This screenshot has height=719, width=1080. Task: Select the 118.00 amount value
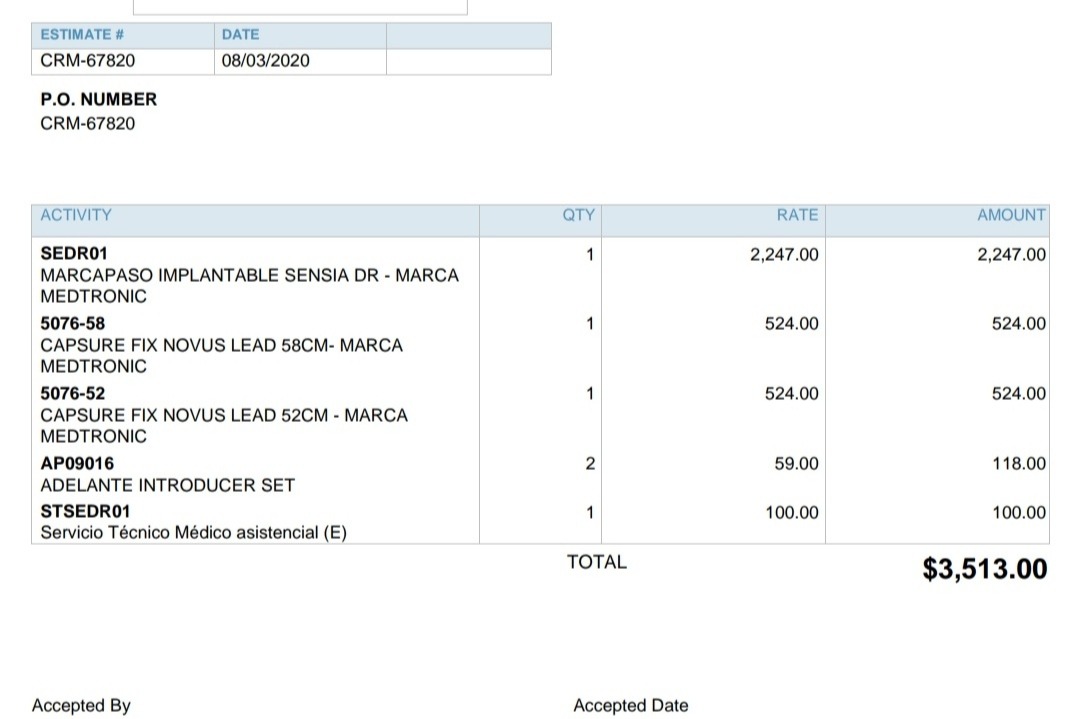click(x=1019, y=463)
